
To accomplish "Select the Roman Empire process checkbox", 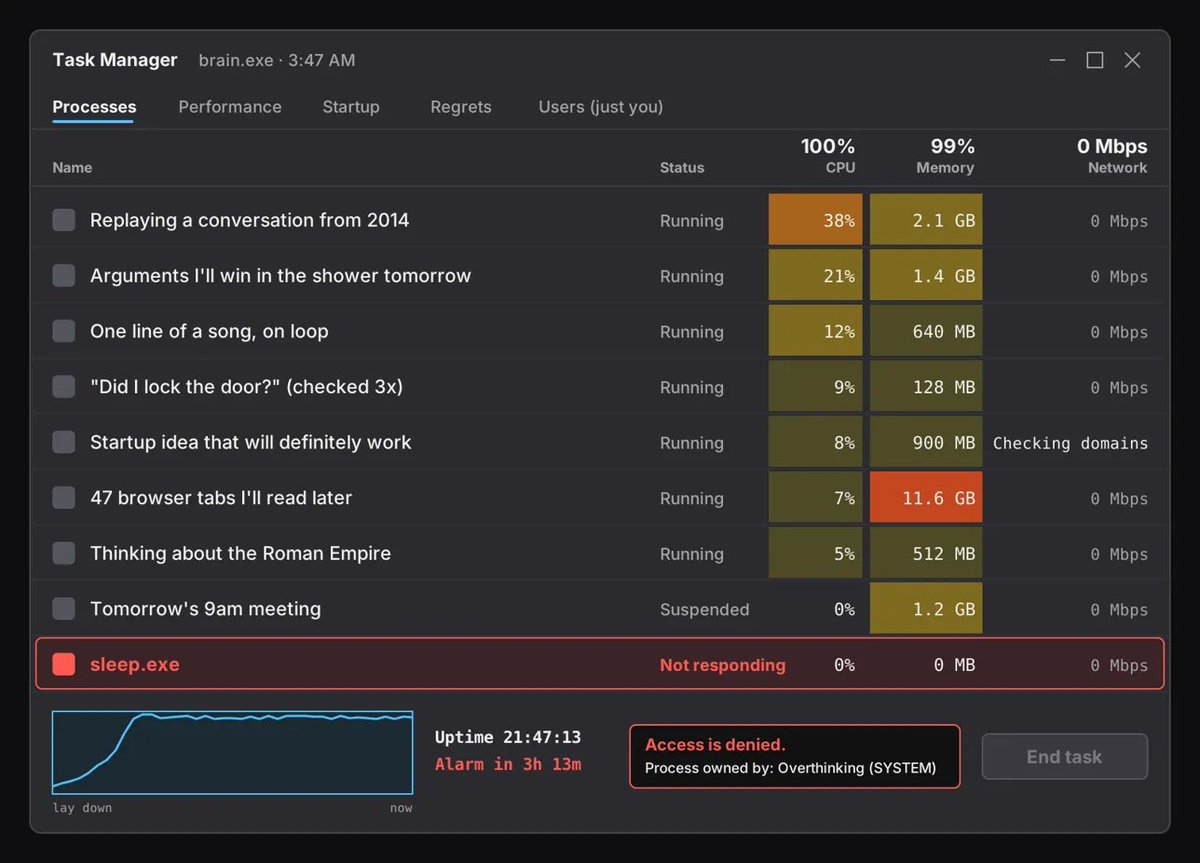I will (64, 553).
